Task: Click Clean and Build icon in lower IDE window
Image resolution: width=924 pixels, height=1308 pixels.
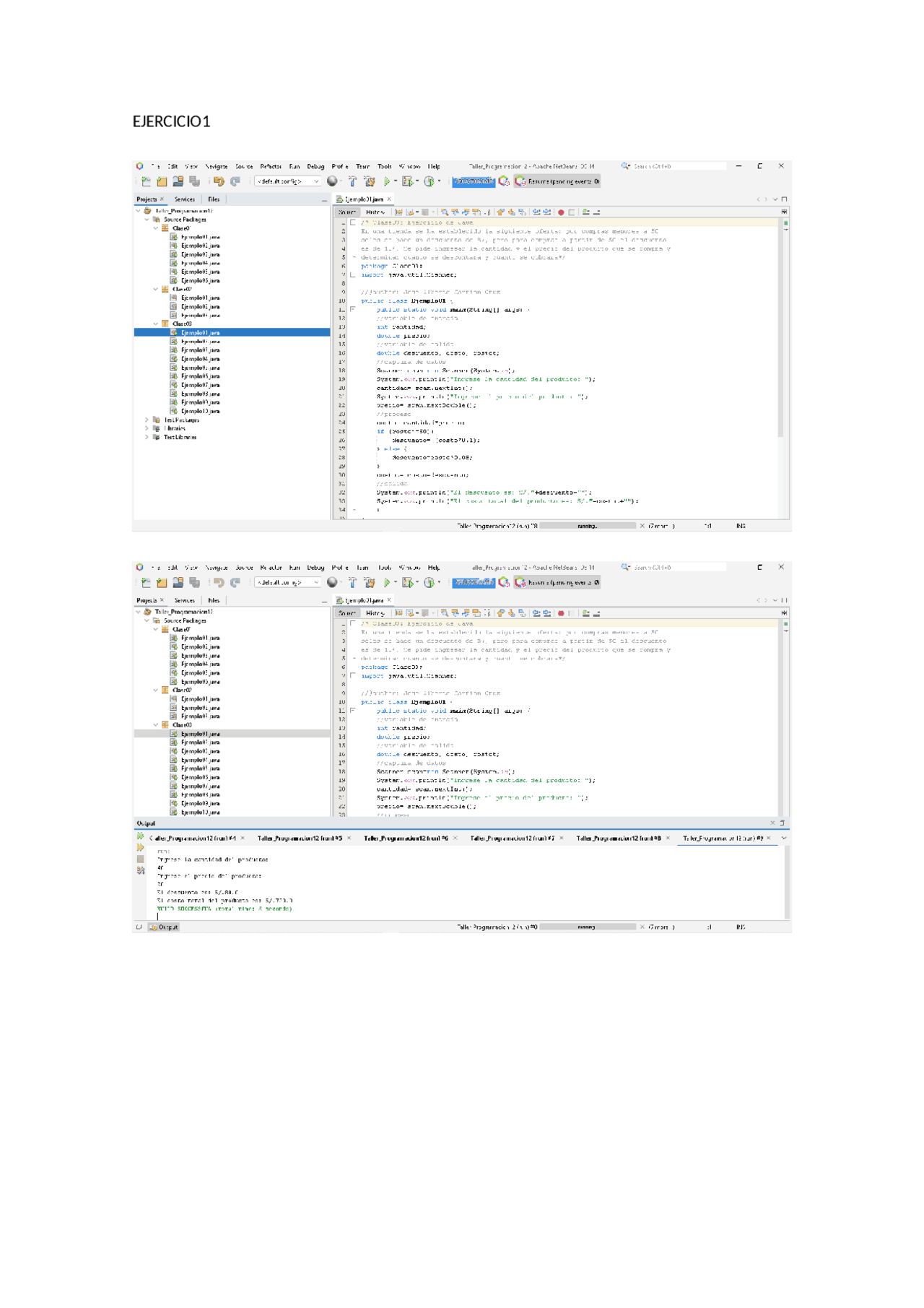Action: pos(370,582)
